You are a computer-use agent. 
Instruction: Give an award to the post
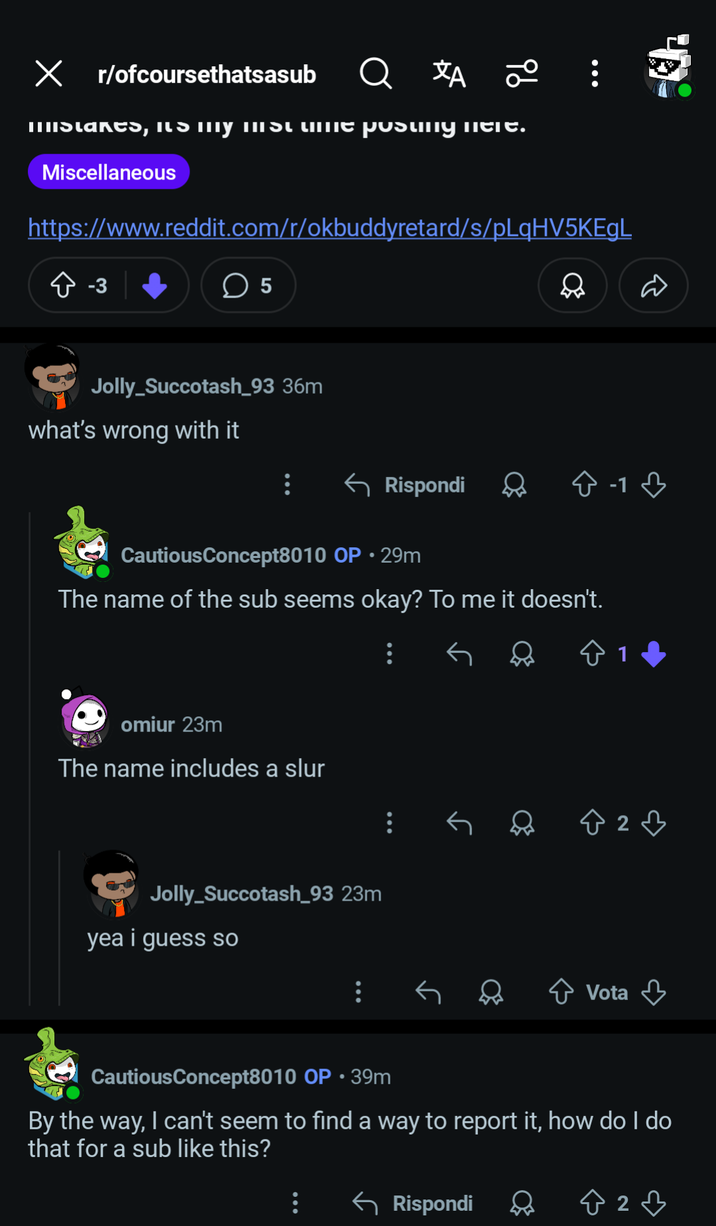(x=572, y=285)
